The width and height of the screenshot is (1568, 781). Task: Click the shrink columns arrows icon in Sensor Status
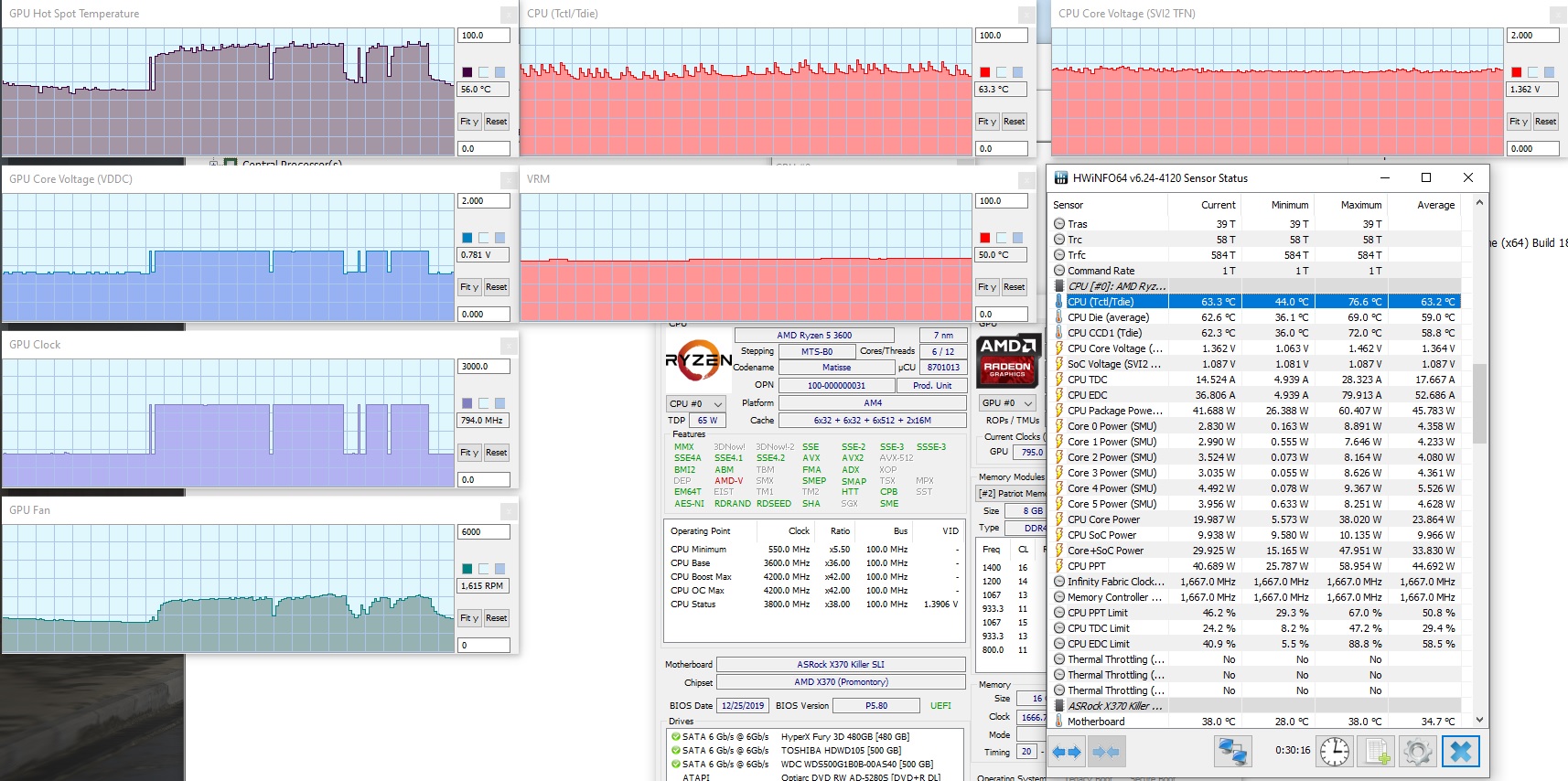point(1105,752)
